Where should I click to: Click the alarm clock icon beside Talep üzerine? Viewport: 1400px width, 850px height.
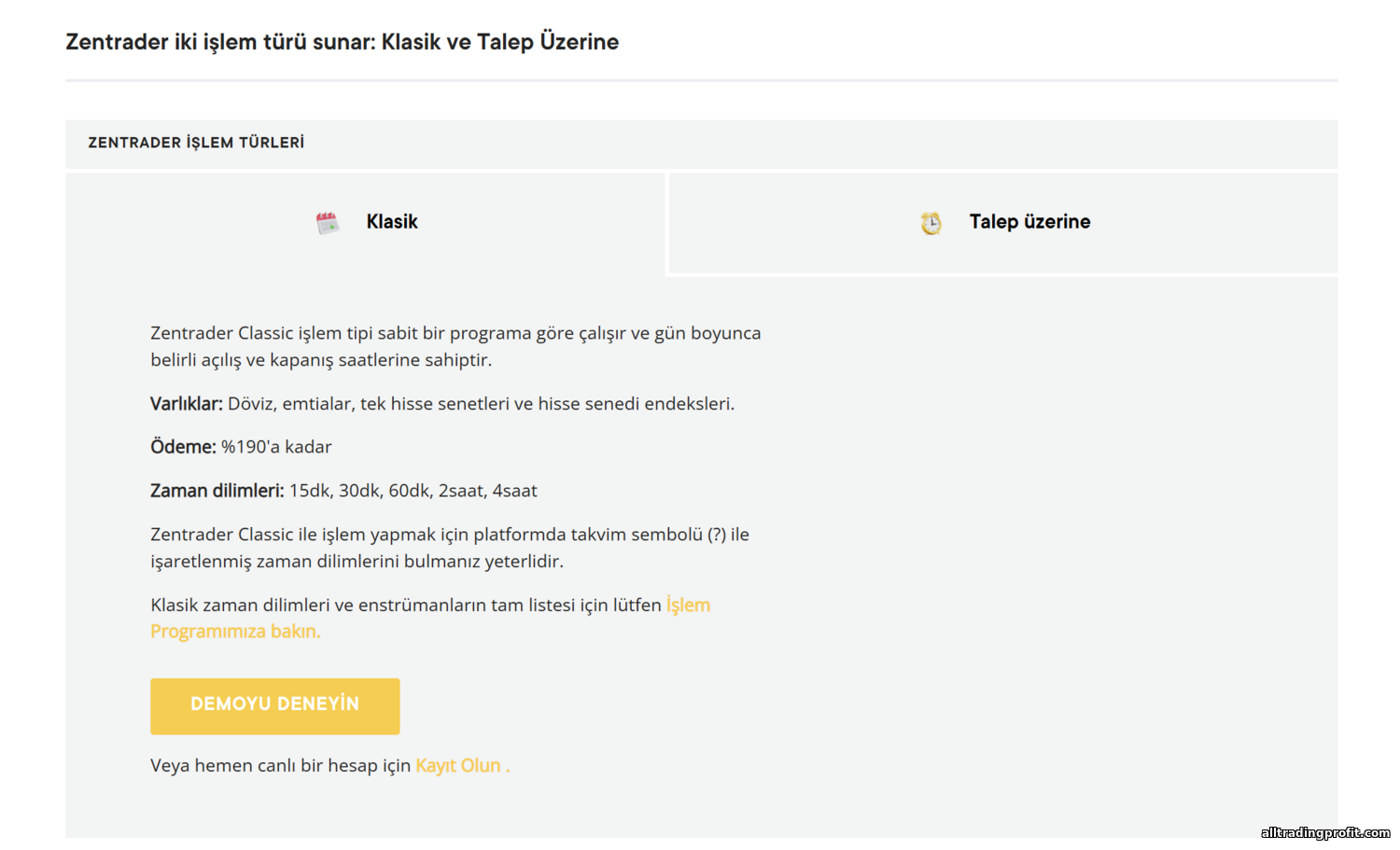coord(931,223)
